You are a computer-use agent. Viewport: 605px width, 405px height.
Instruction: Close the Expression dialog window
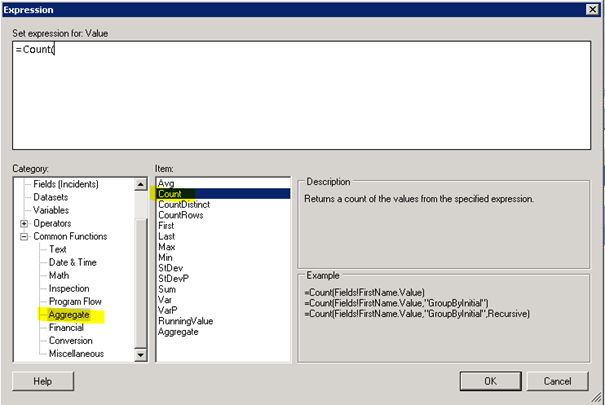pos(593,9)
